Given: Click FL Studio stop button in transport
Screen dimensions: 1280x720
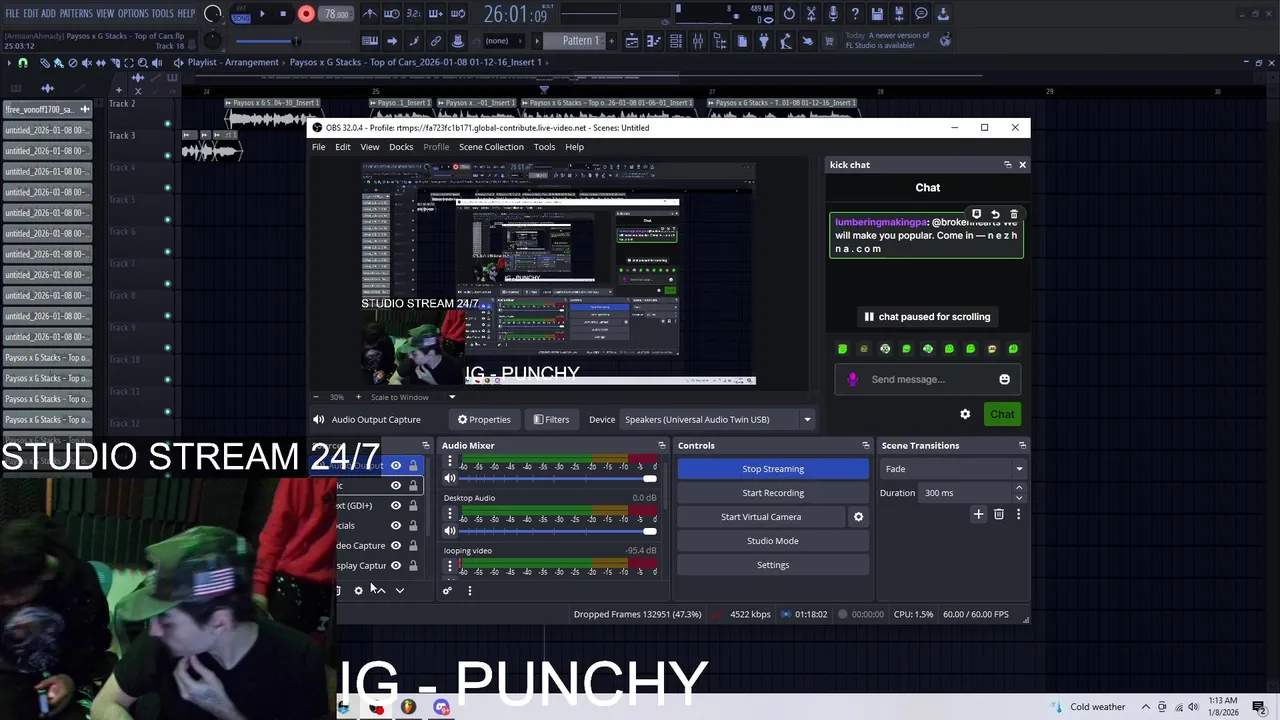Looking at the screenshot, I should (283, 14).
